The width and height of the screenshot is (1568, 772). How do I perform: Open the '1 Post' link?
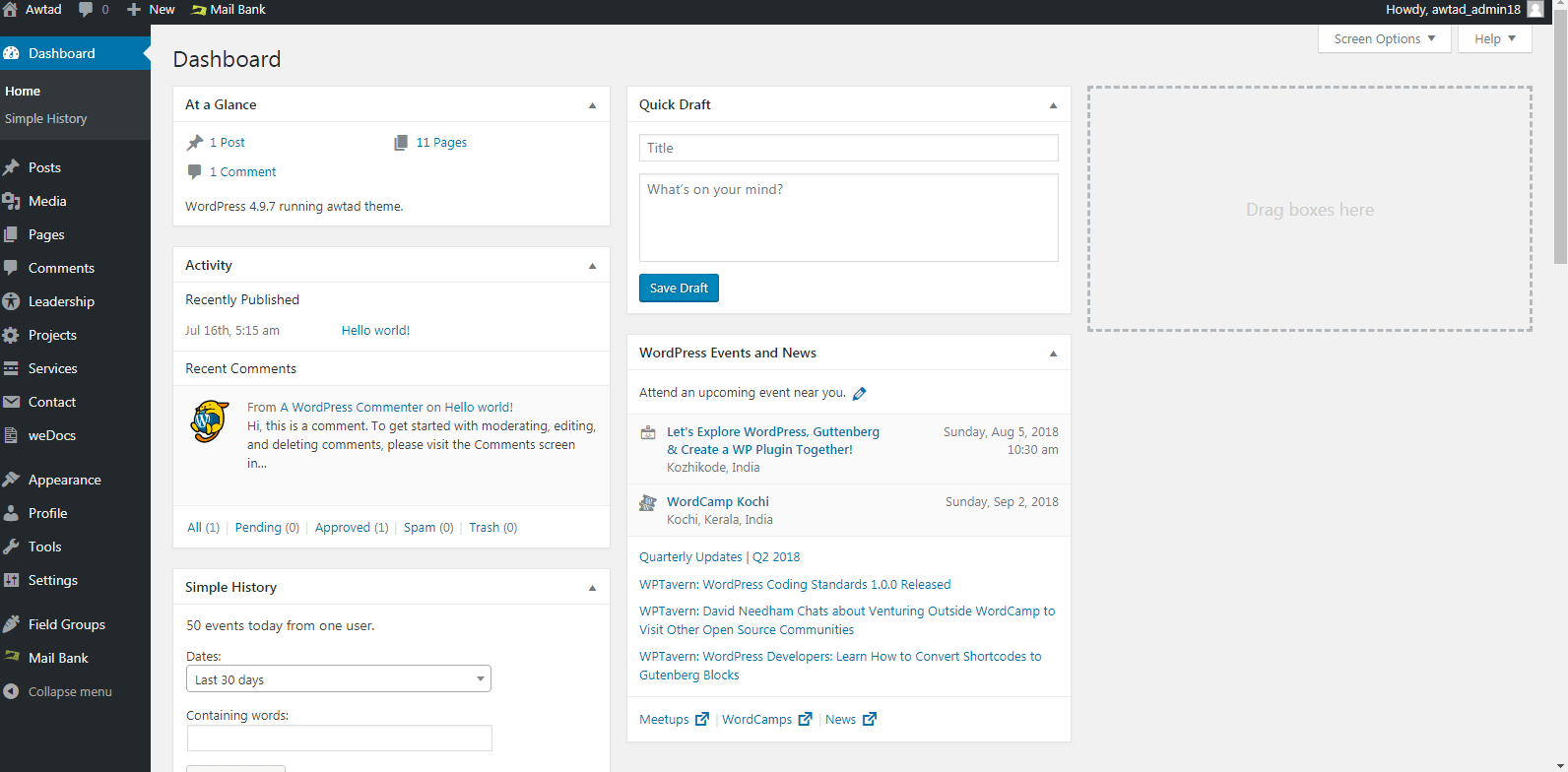[x=228, y=143]
